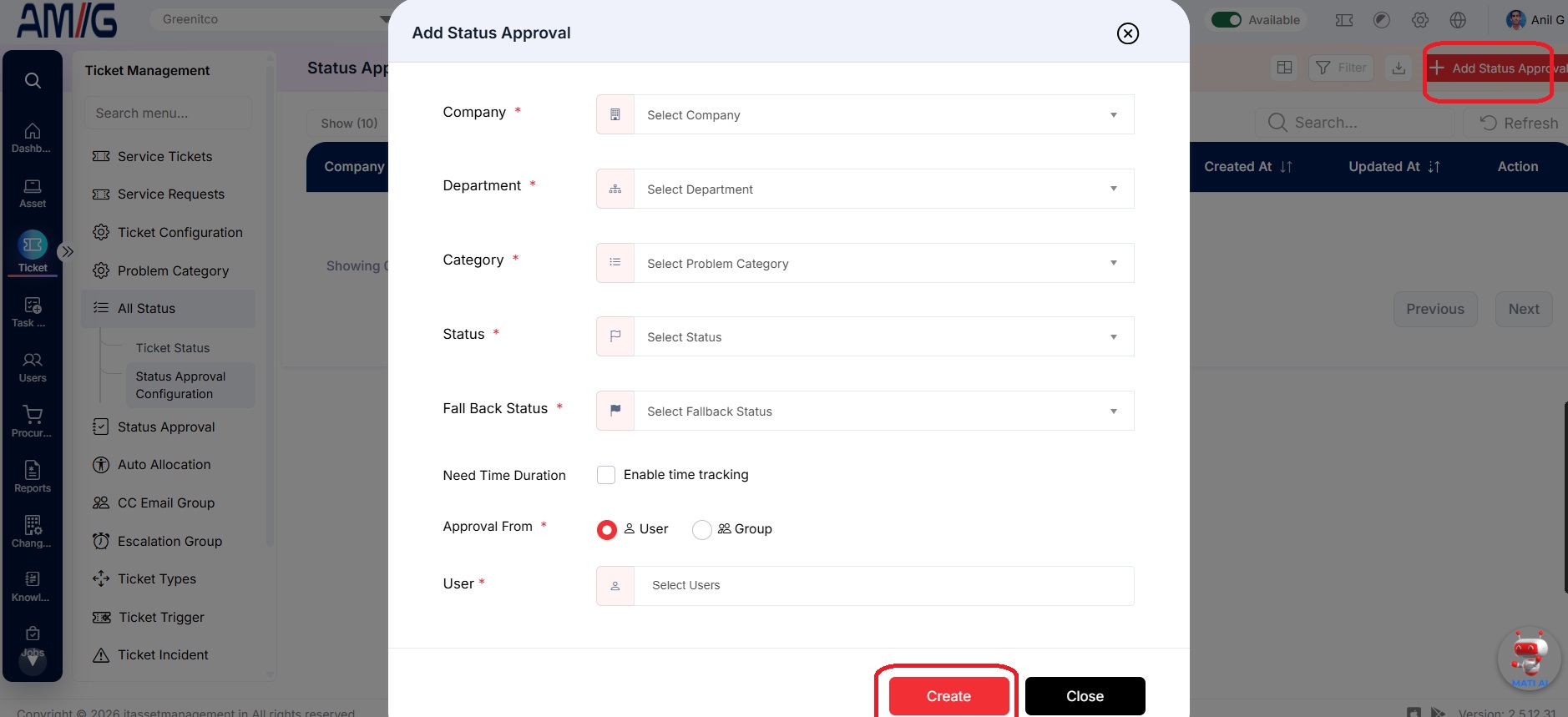Open the Change module icon

click(33, 532)
